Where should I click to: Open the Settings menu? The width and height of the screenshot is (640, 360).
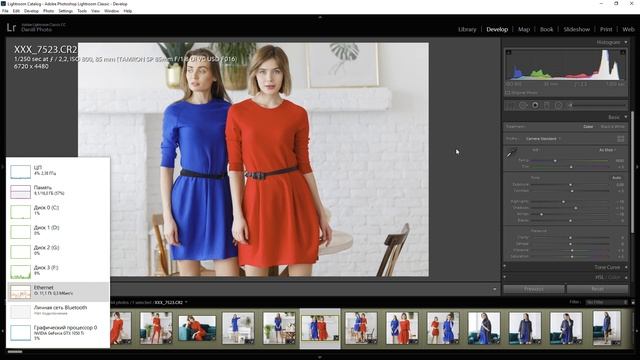65,11
